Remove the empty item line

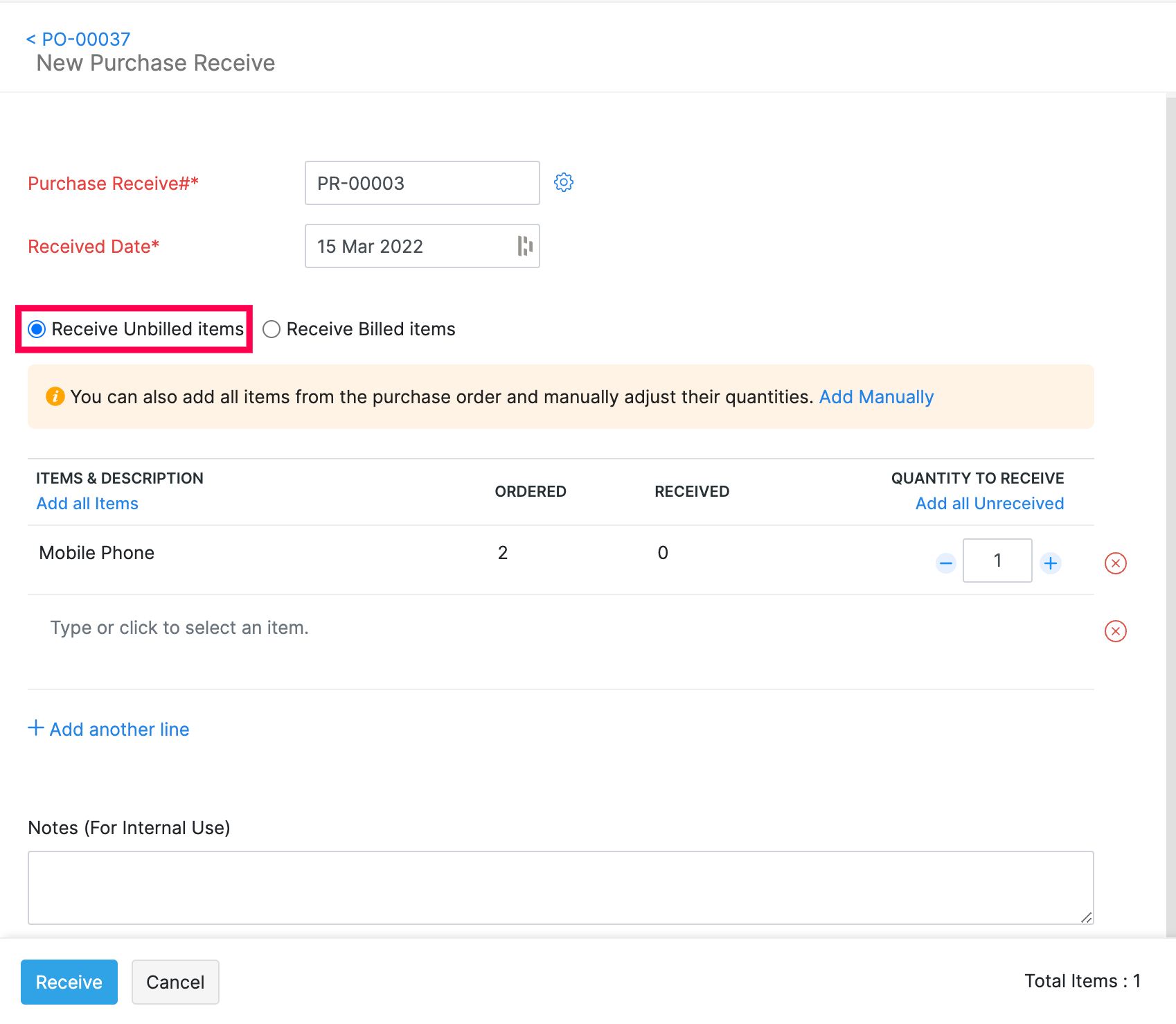click(1116, 630)
